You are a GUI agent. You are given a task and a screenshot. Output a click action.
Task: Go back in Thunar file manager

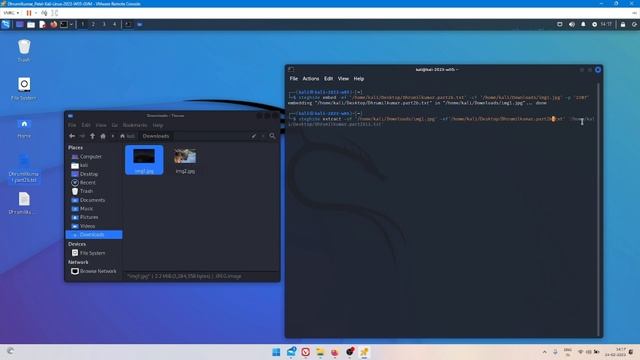72,136
